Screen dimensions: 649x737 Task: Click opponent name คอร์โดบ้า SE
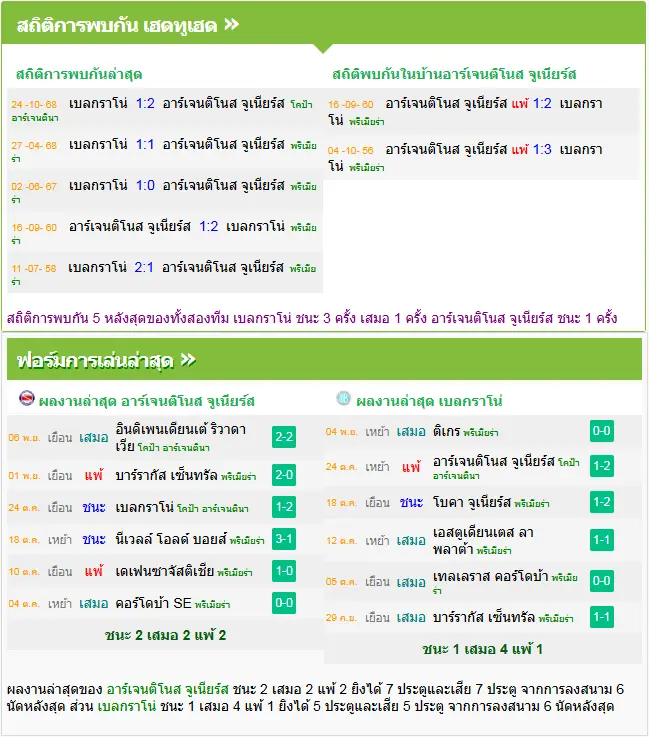(x=153, y=604)
